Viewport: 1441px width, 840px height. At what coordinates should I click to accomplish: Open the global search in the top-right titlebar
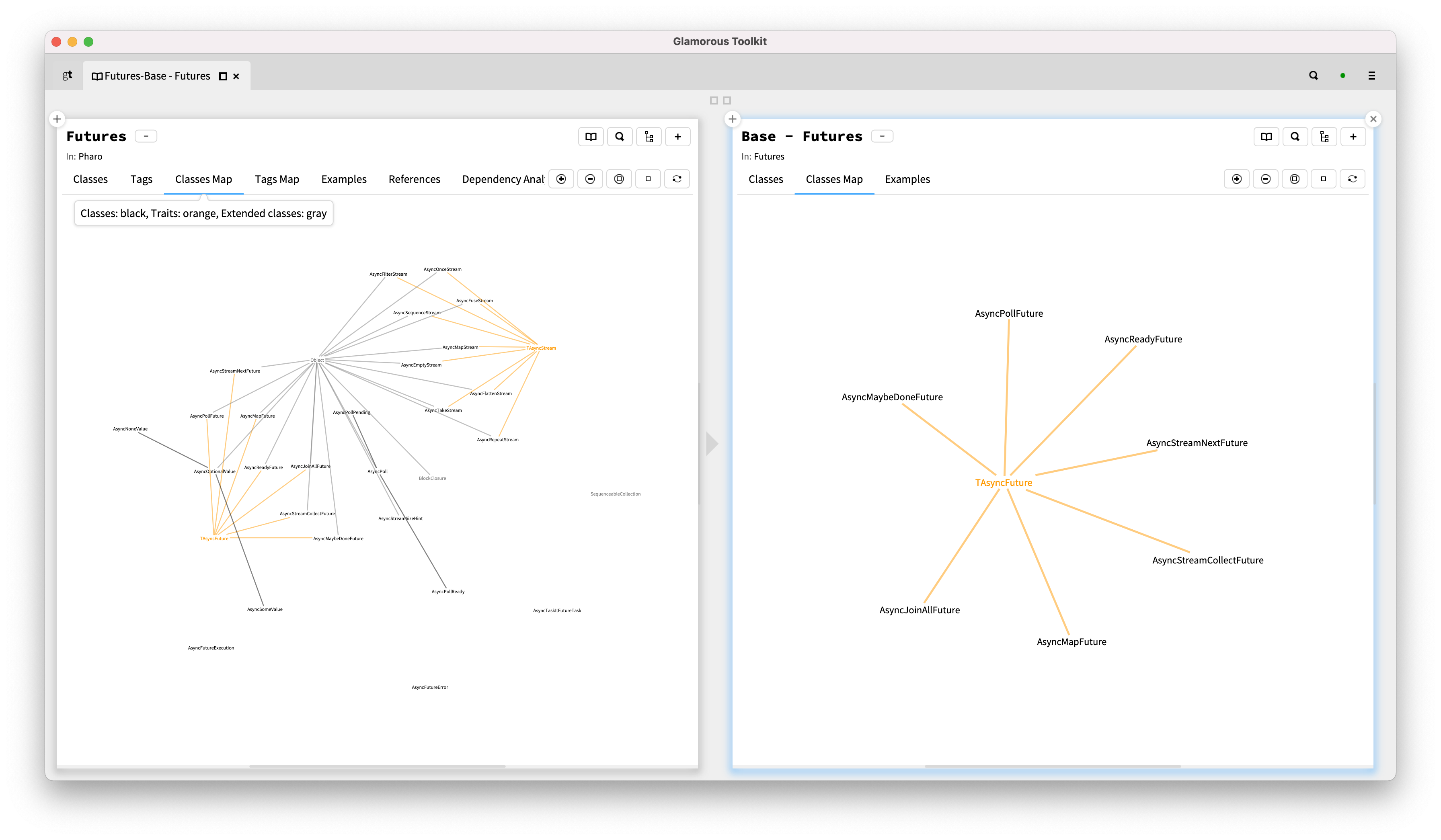[x=1314, y=75]
